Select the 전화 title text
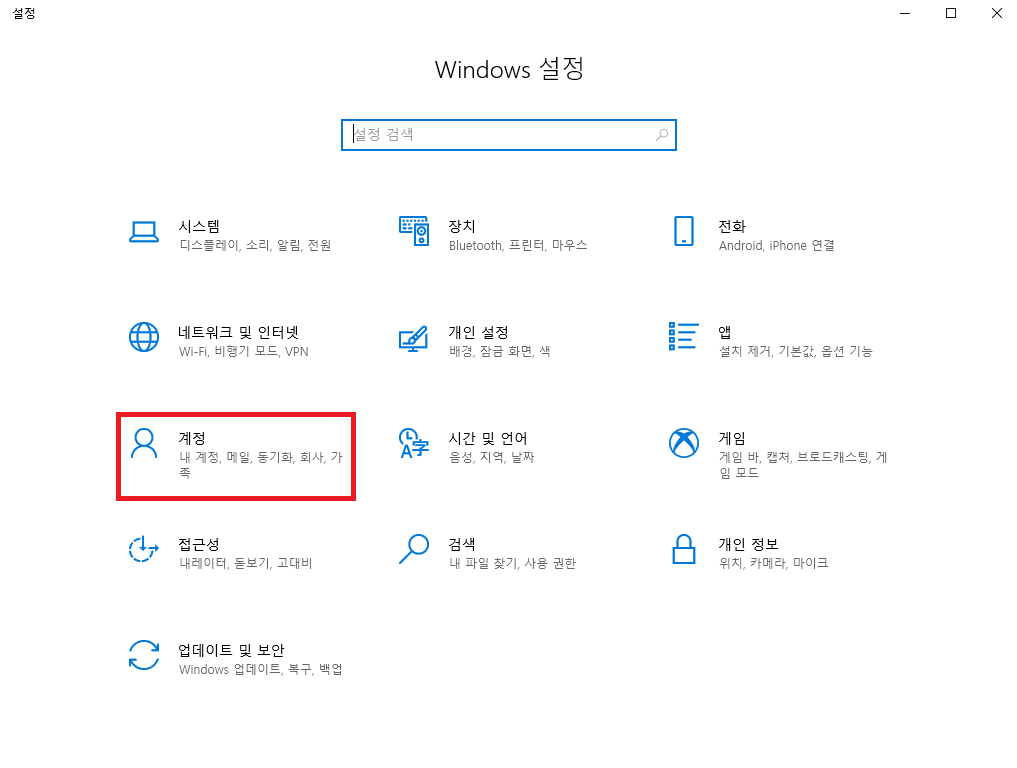Screen dimensions: 1017x768 pos(732,226)
